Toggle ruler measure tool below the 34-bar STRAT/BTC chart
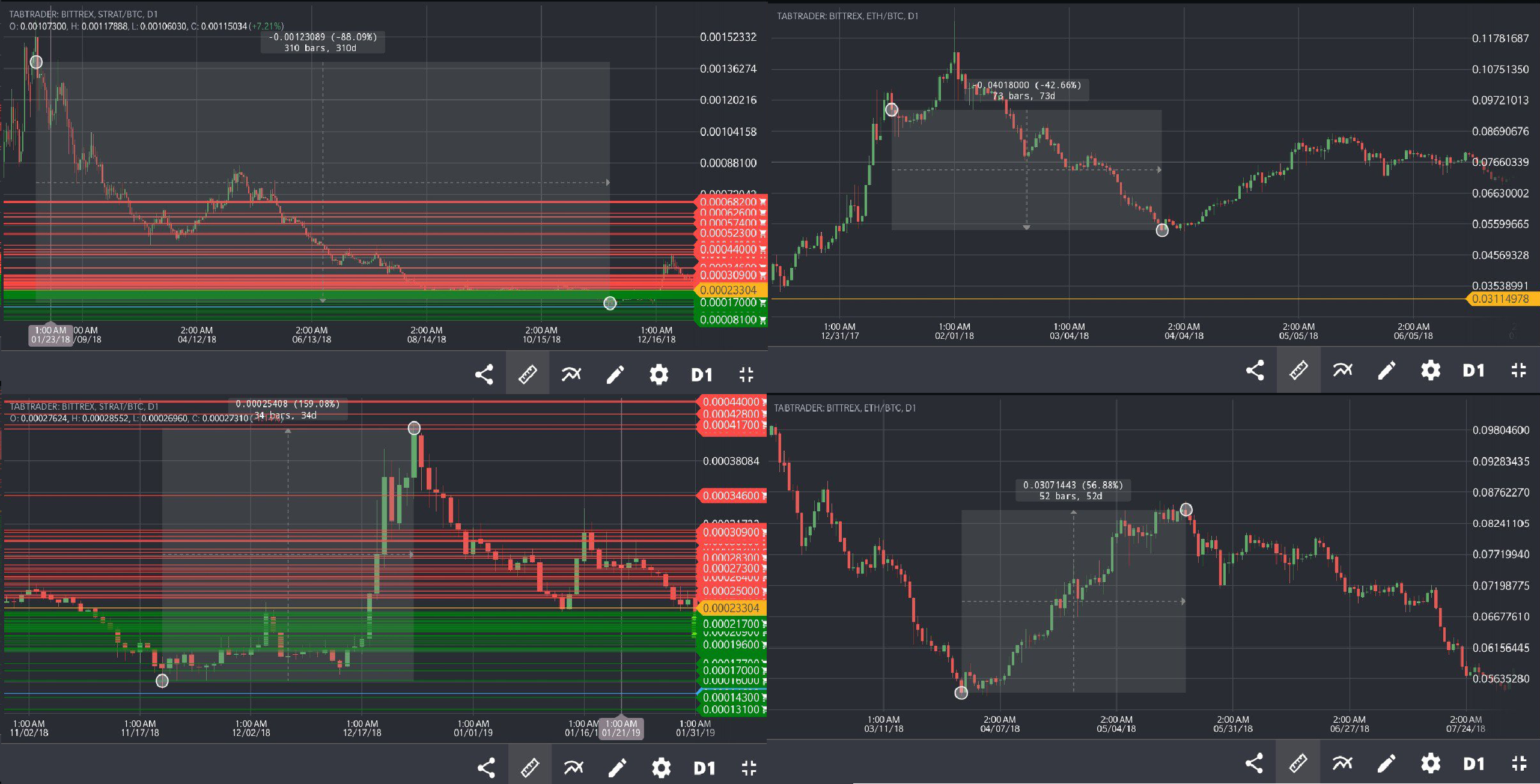The width and height of the screenshot is (1540, 784). pos(530,767)
